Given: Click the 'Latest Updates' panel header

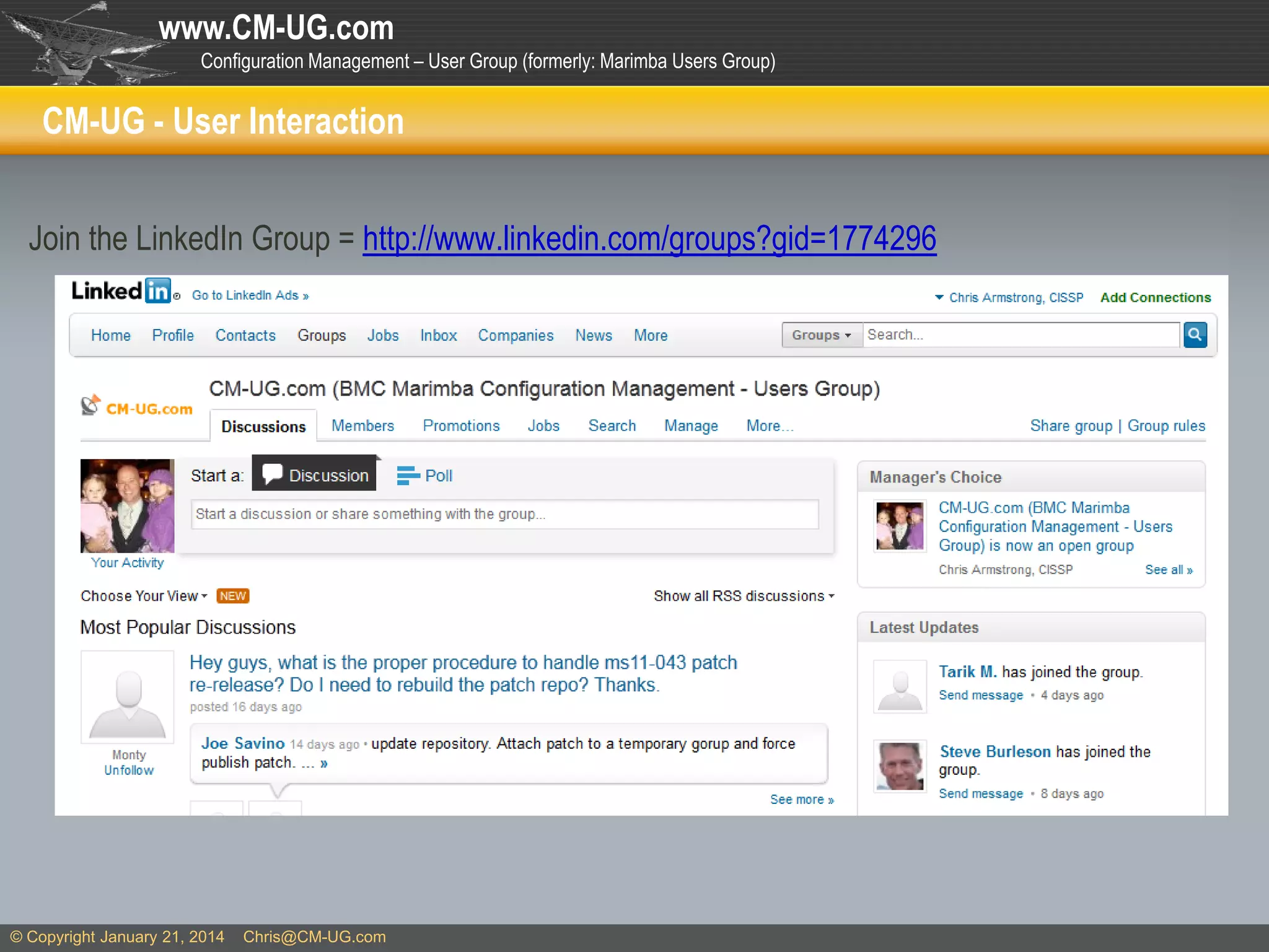Looking at the screenshot, I should coord(1031,627).
